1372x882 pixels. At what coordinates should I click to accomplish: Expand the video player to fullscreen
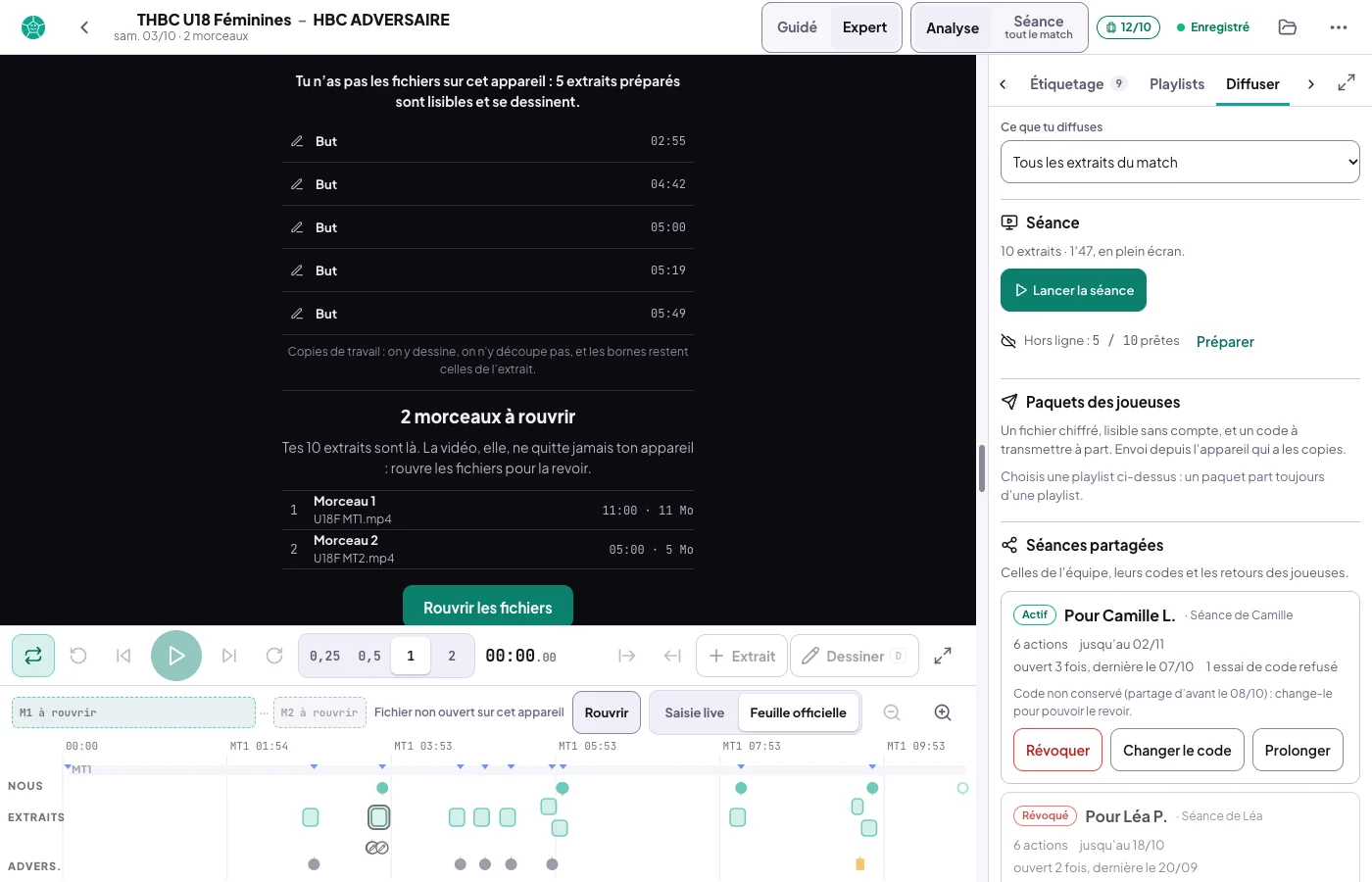point(943,656)
